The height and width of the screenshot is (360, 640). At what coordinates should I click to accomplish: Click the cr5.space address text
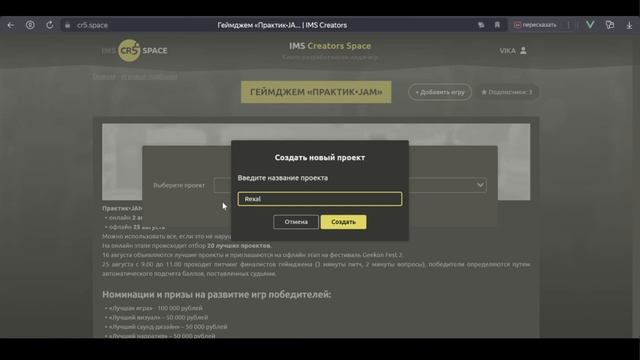click(92, 25)
